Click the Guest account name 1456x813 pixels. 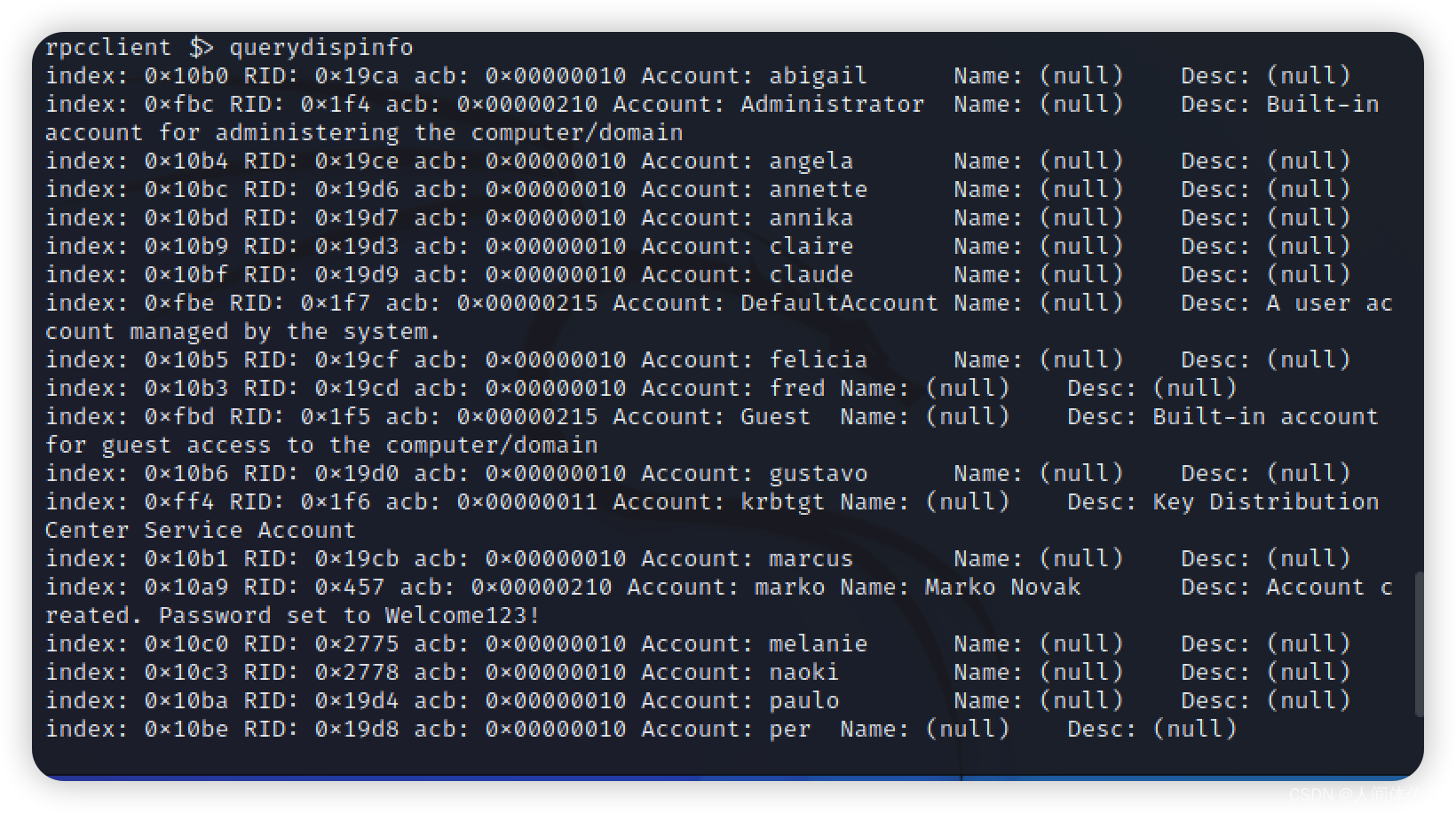click(x=775, y=416)
